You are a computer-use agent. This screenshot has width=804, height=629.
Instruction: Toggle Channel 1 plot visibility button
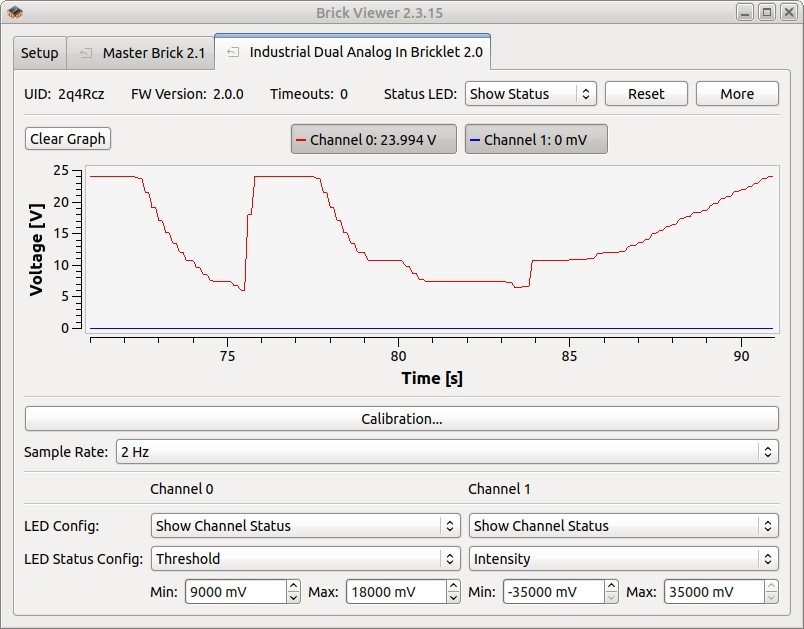click(536, 139)
